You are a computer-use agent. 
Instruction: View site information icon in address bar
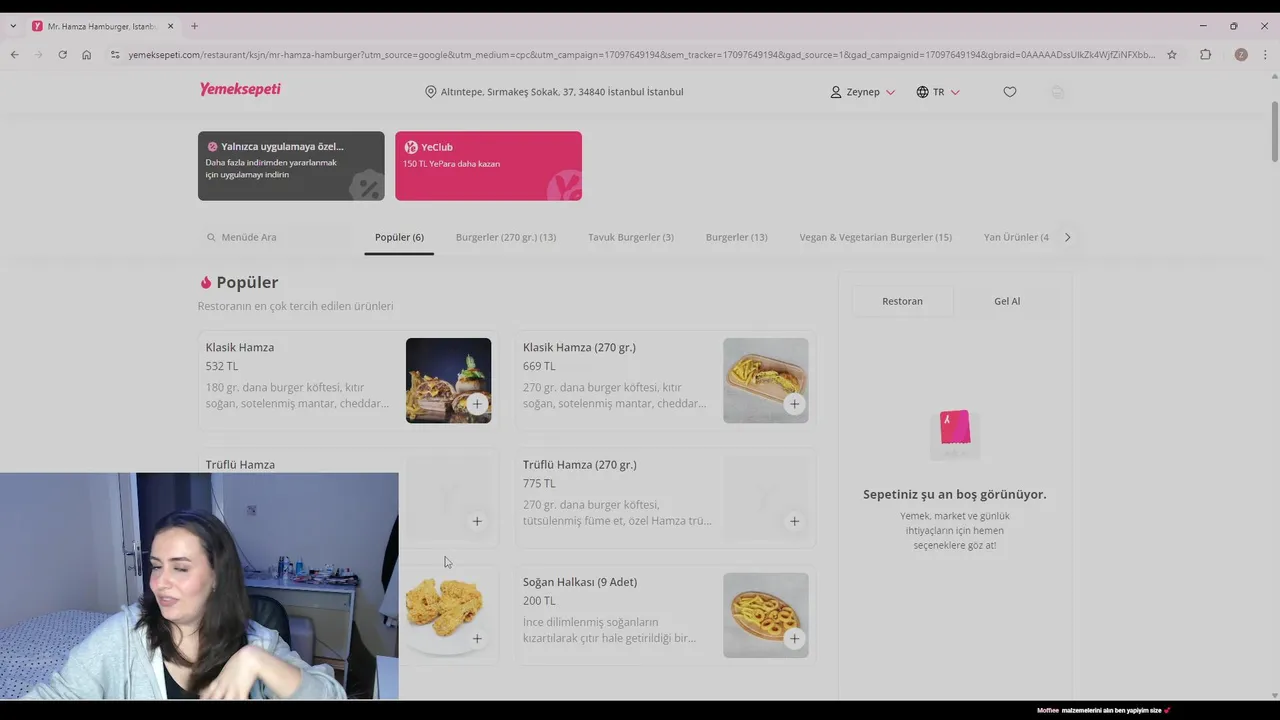(115, 55)
